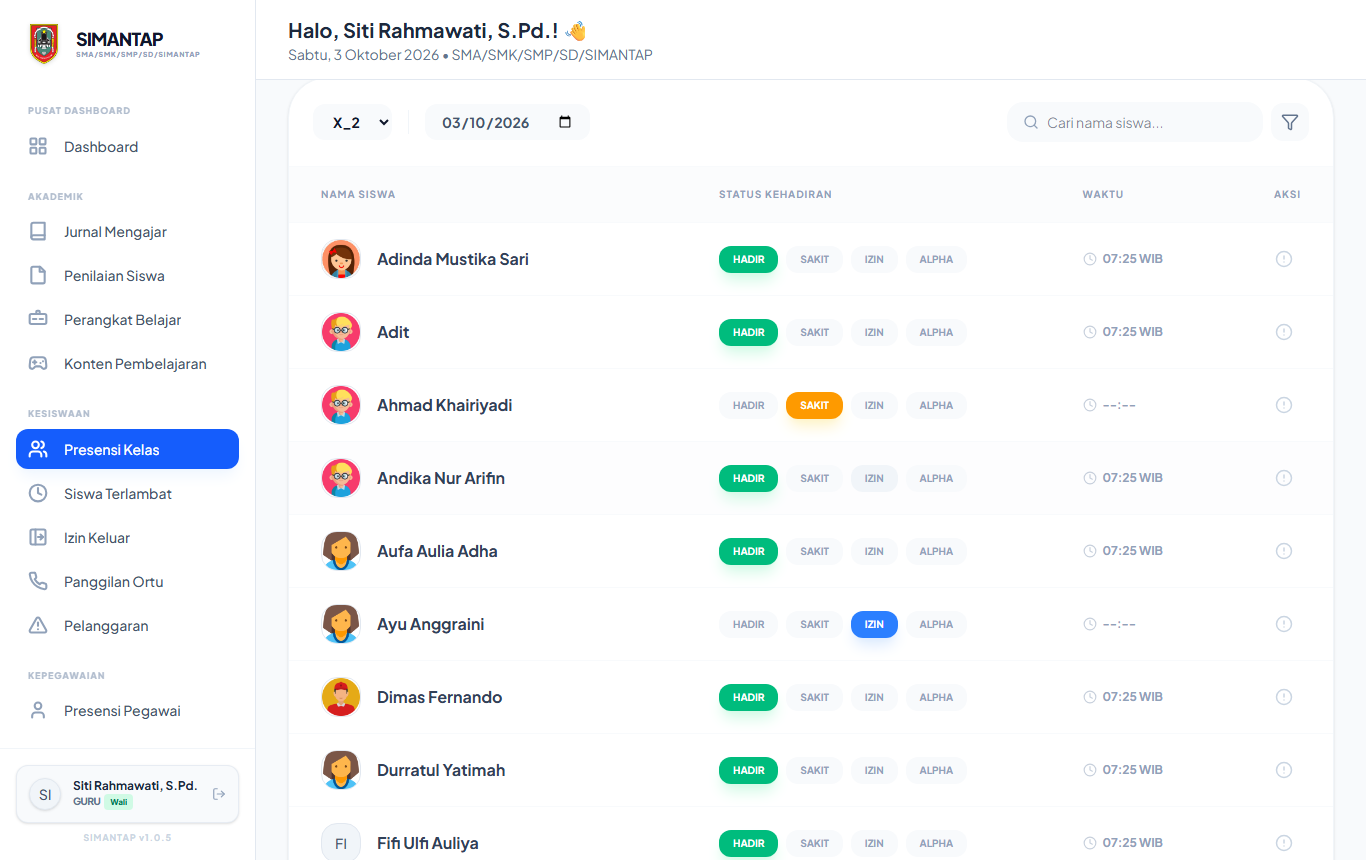Viewport: 1366px width, 860px height.
Task: Click the 03/10/2026 date input
Action: [x=507, y=122]
